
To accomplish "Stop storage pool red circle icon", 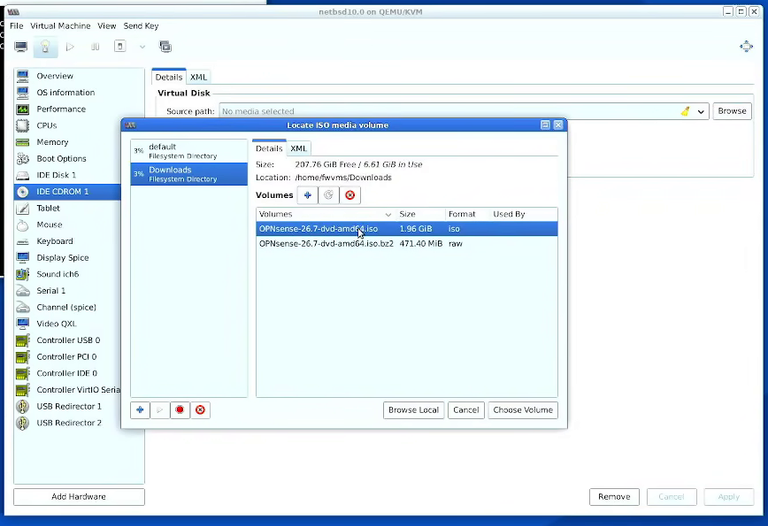I will 180,410.
